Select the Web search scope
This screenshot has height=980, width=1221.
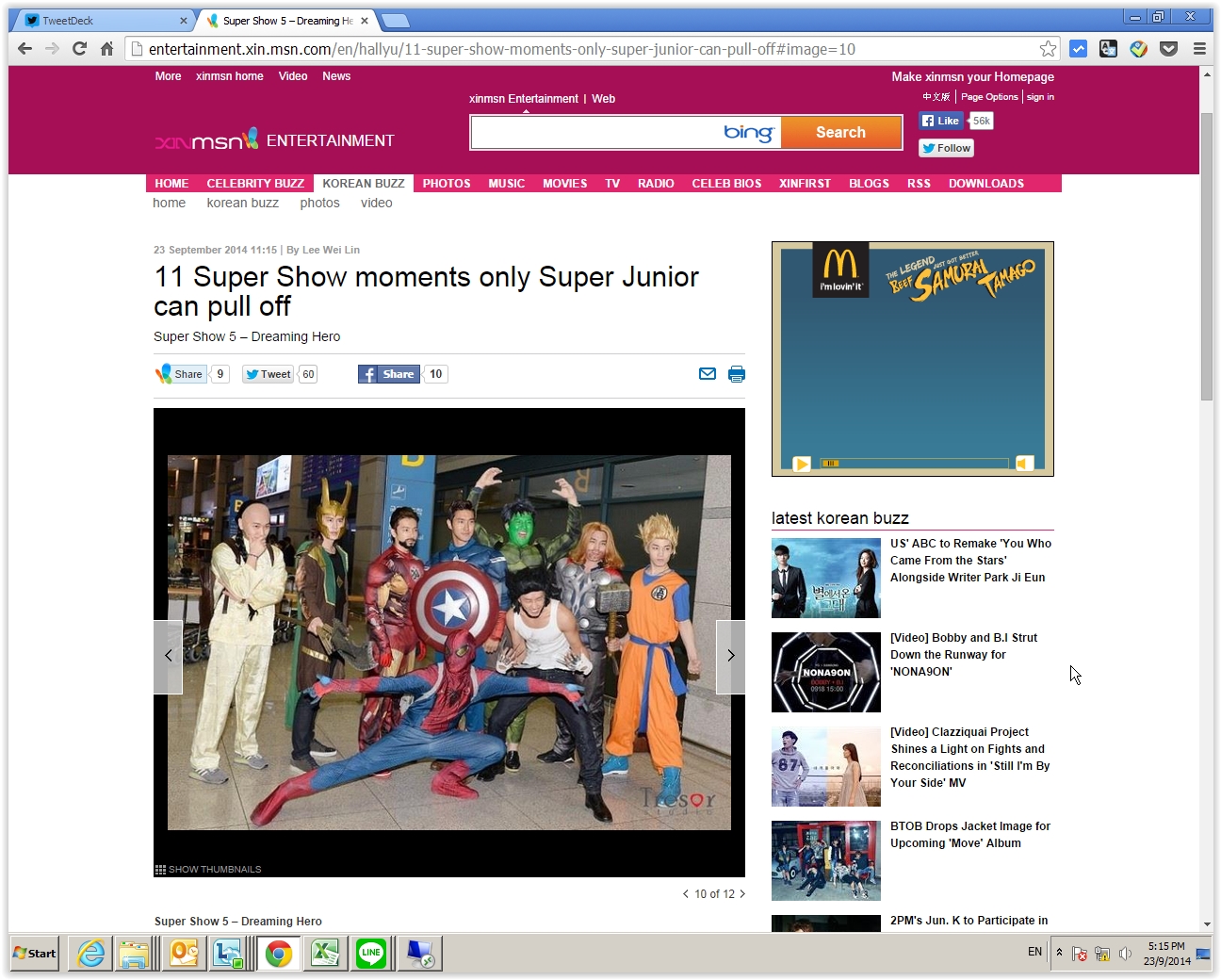click(x=603, y=99)
